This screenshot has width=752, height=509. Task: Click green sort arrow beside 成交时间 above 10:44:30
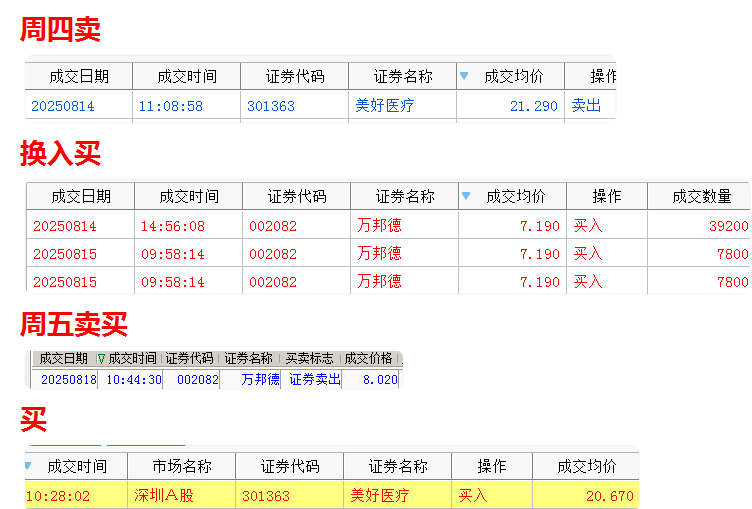(x=101, y=358)
